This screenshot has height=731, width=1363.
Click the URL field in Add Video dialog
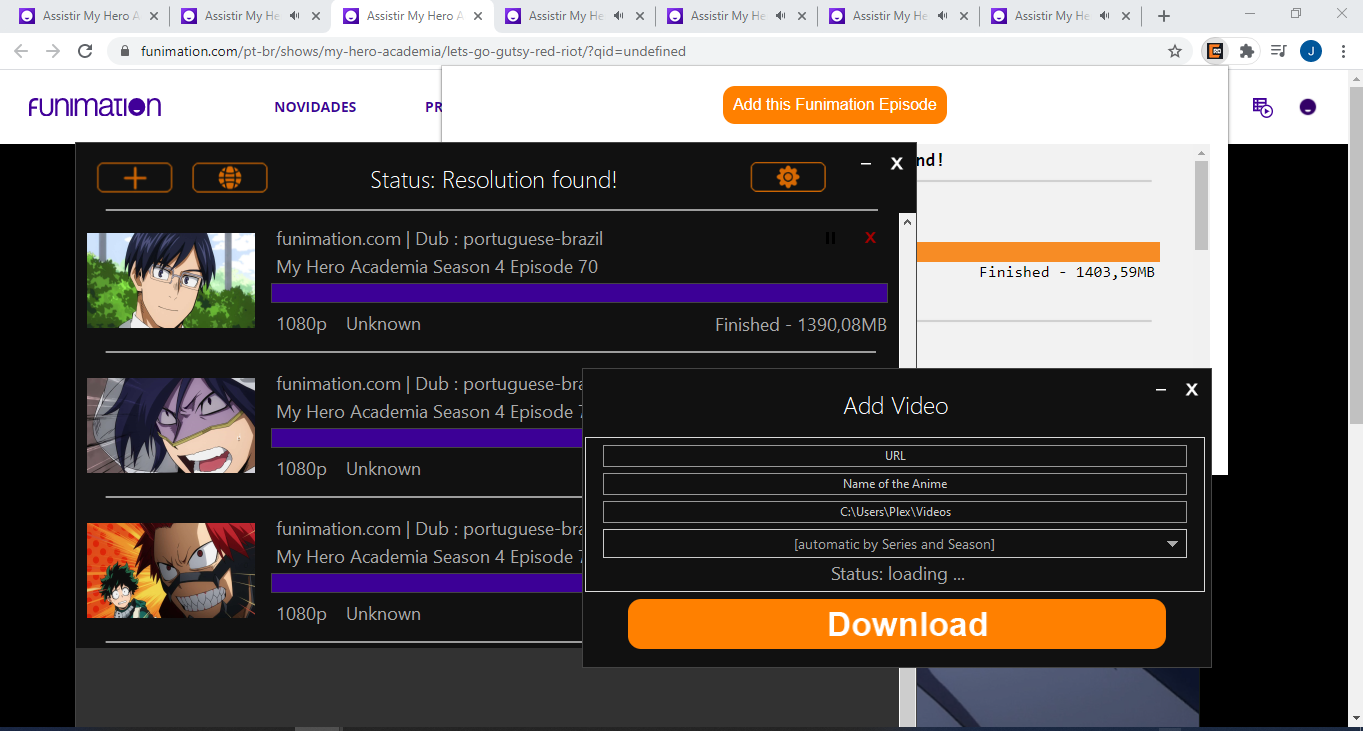pyautogui.click(x=894, y=455)
